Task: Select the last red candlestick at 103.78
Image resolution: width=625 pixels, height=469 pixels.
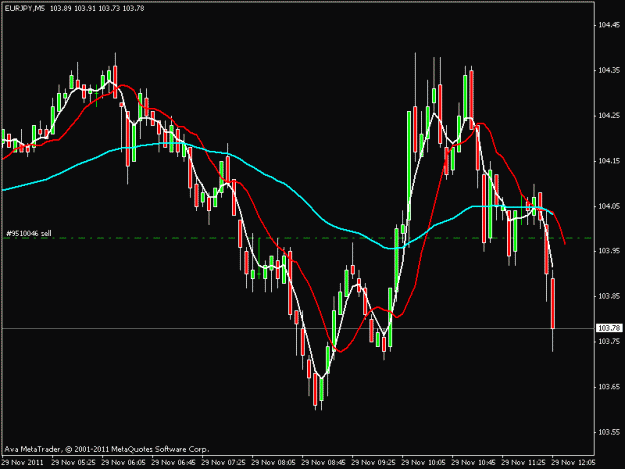Action: pyautogui.click(x=553, y=304)
